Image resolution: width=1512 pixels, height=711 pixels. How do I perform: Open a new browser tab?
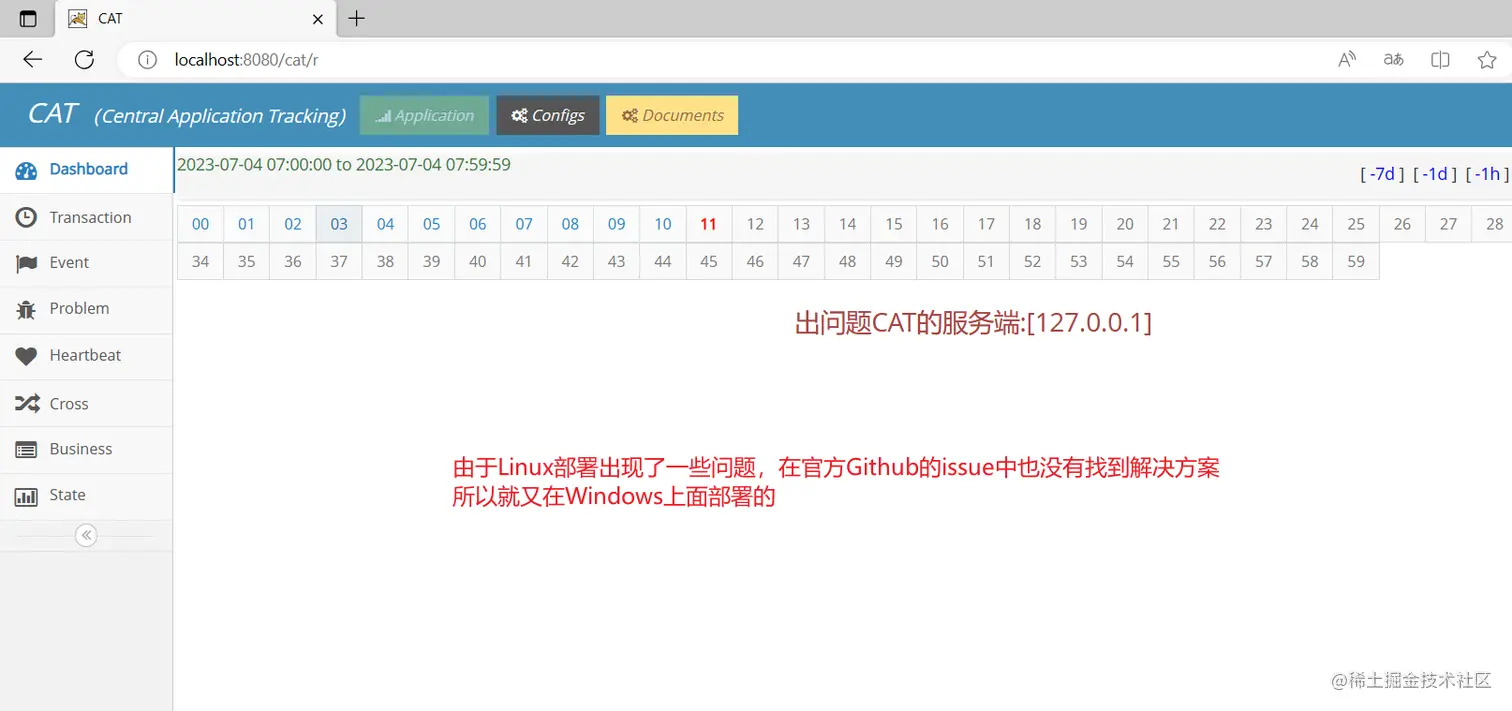[x=356, y=18]
